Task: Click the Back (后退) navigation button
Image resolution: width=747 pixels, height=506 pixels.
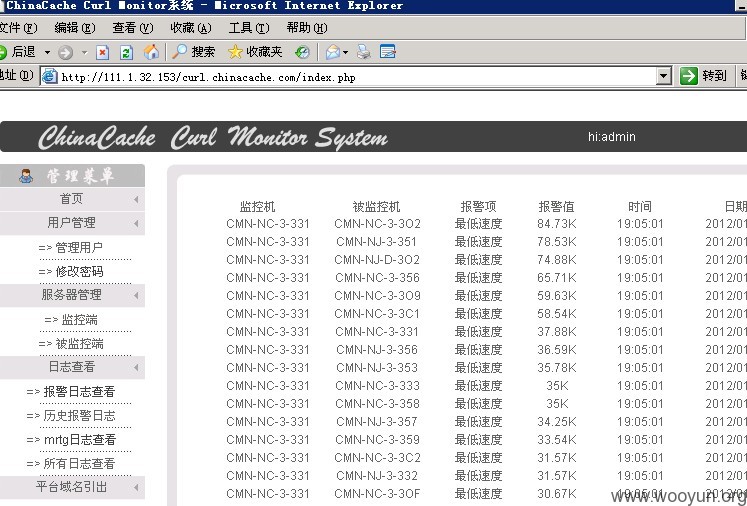Action: (19, 51)
